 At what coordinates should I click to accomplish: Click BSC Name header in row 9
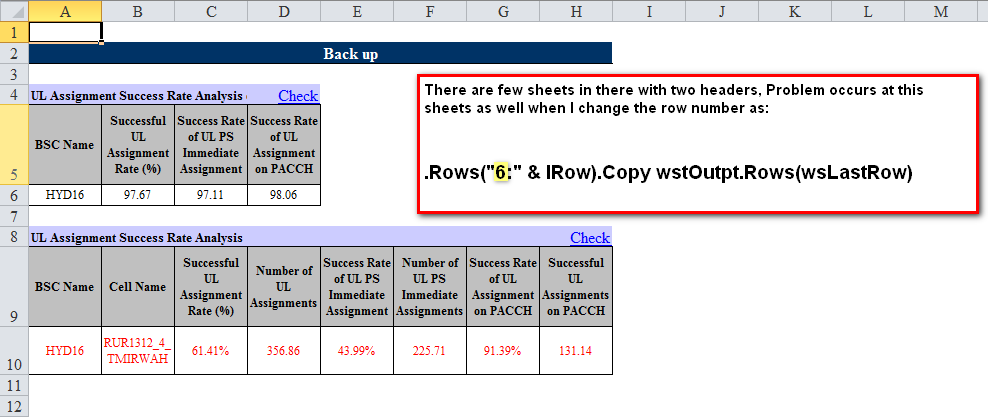(x=65, y=287)
